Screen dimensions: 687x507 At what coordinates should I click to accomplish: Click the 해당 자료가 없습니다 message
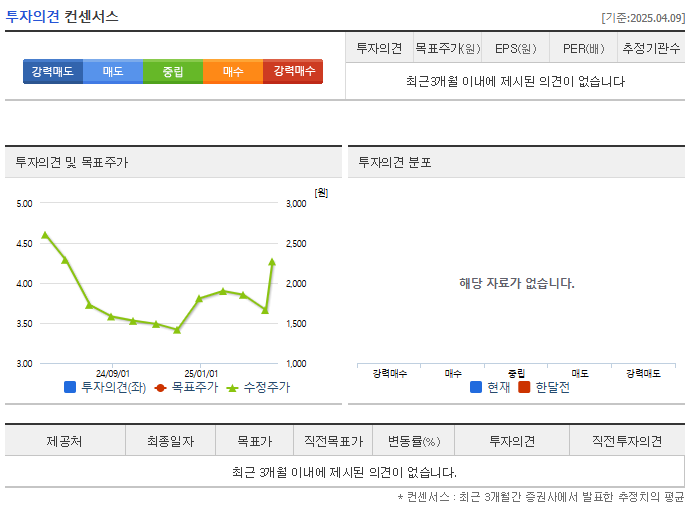tap(517, 283)
